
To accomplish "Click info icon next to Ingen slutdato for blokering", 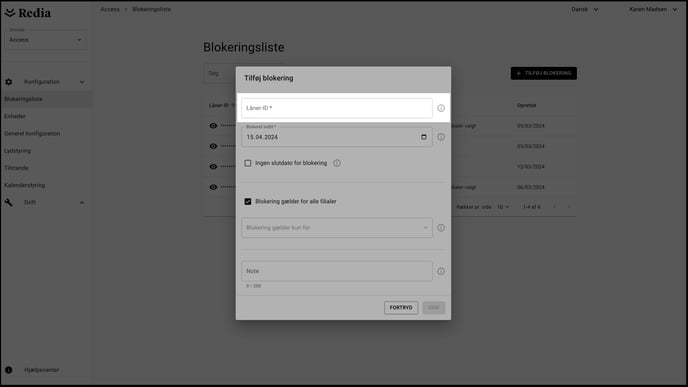I will tap(337, 163).
